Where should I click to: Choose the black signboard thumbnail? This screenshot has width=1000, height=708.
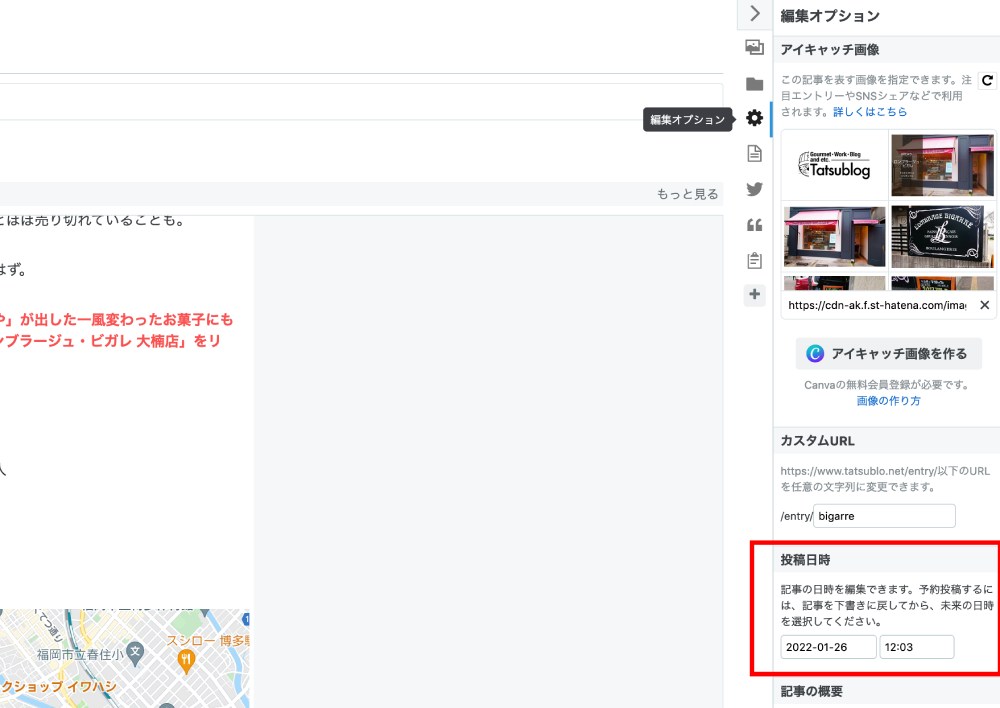coord(942,237)
